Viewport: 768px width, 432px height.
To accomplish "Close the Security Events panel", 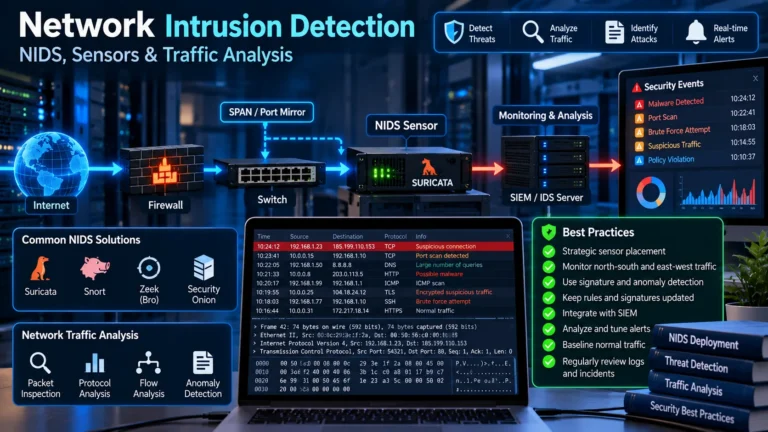I will coord(755,78).
